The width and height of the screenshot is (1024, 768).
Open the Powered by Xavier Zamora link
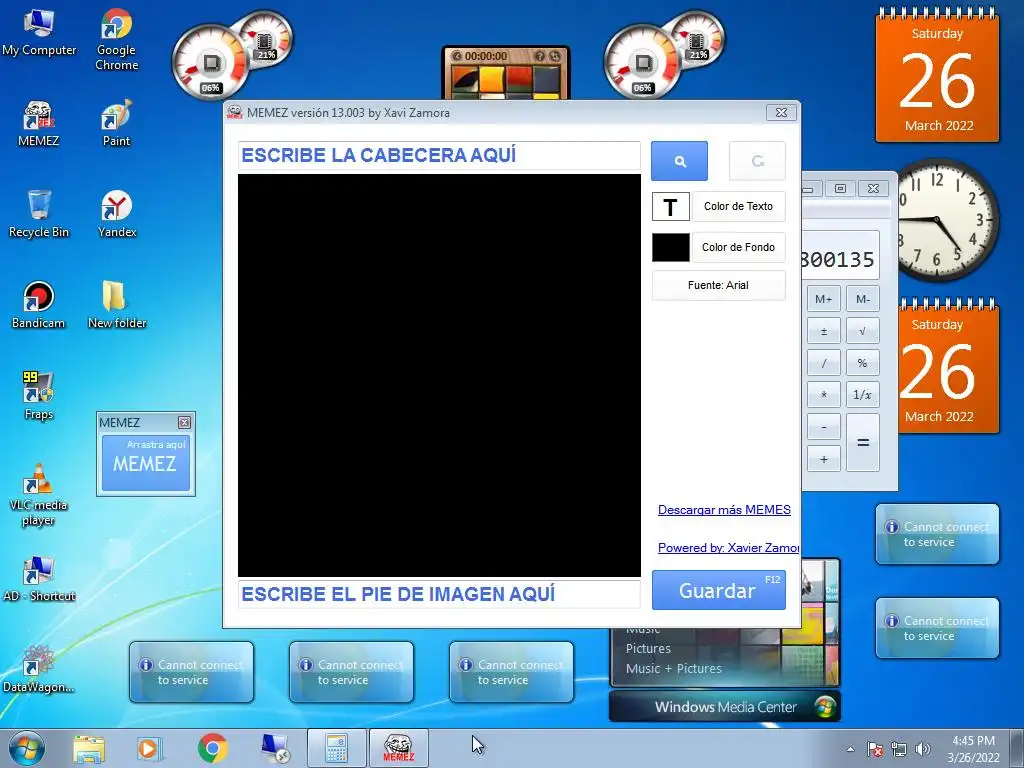728,548
